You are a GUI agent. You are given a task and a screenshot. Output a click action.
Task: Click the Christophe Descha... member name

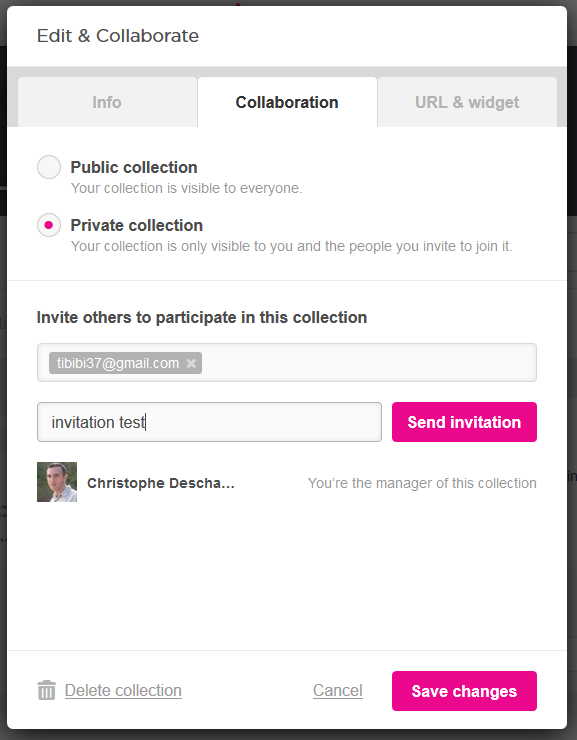[161, 483]
